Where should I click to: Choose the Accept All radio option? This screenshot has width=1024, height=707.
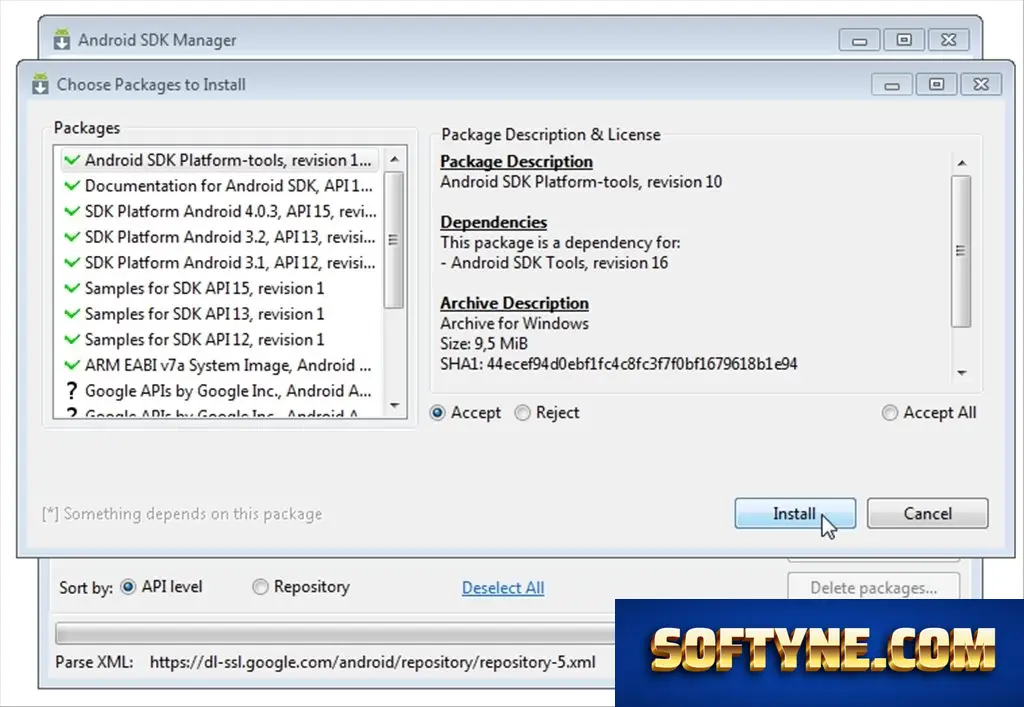point(889,413)
